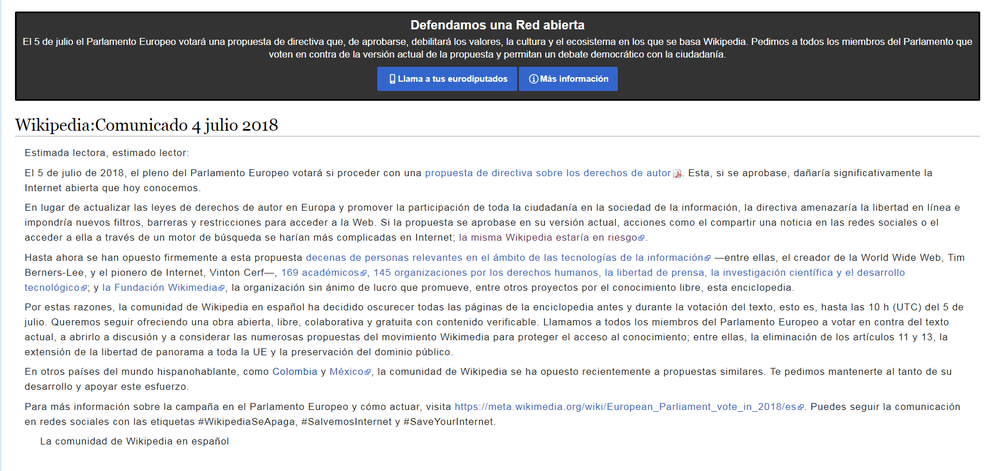Image resolution: width=990 pixels, height=471 pixels.
Task: Open the meta.wikimedia.org European Parliament vote URL
Action: pyautogui.click(x=625, y=407)
